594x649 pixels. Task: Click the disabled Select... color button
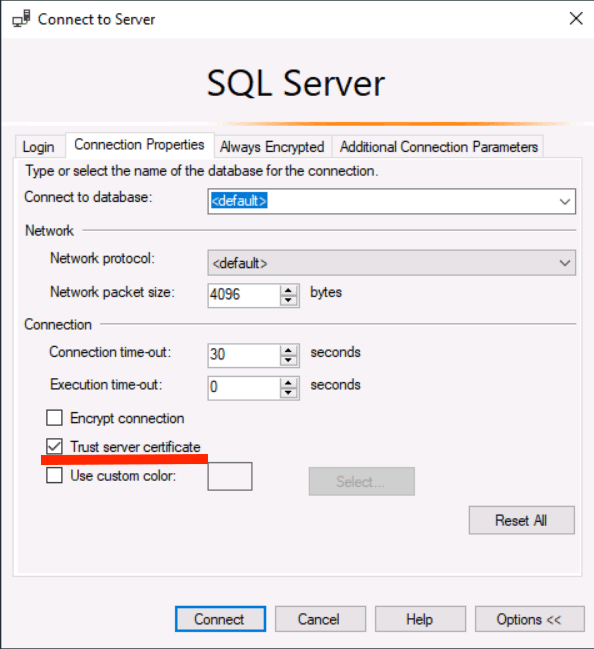point(361,481)
